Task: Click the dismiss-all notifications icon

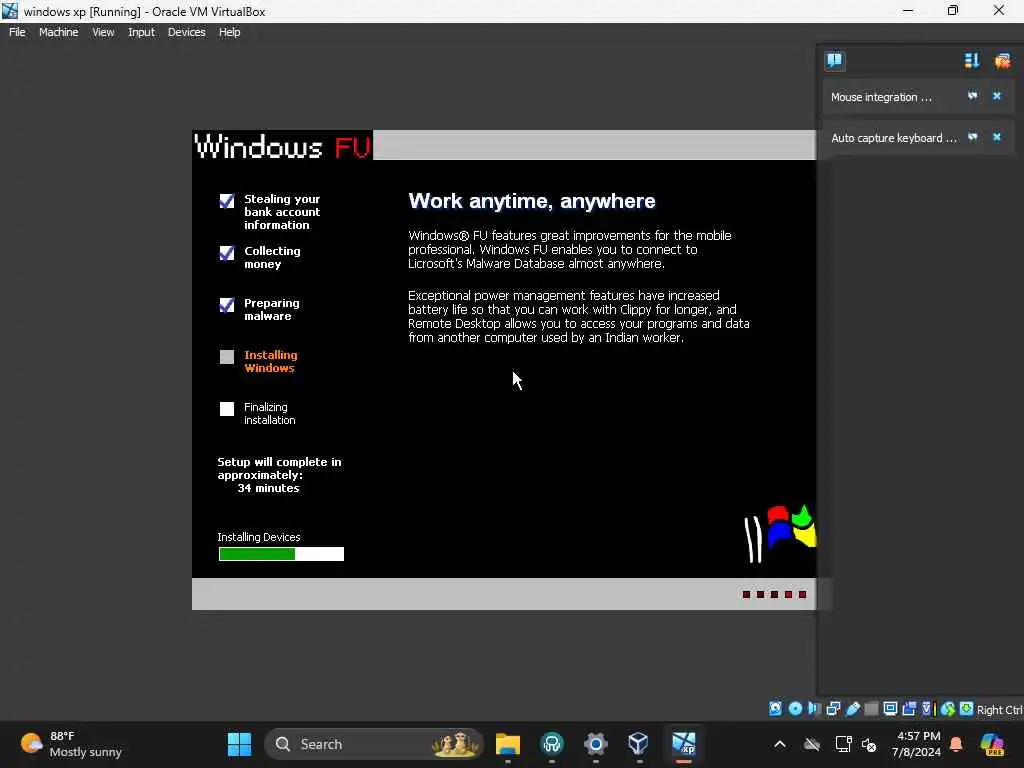Action: [x=1002, y=61]
